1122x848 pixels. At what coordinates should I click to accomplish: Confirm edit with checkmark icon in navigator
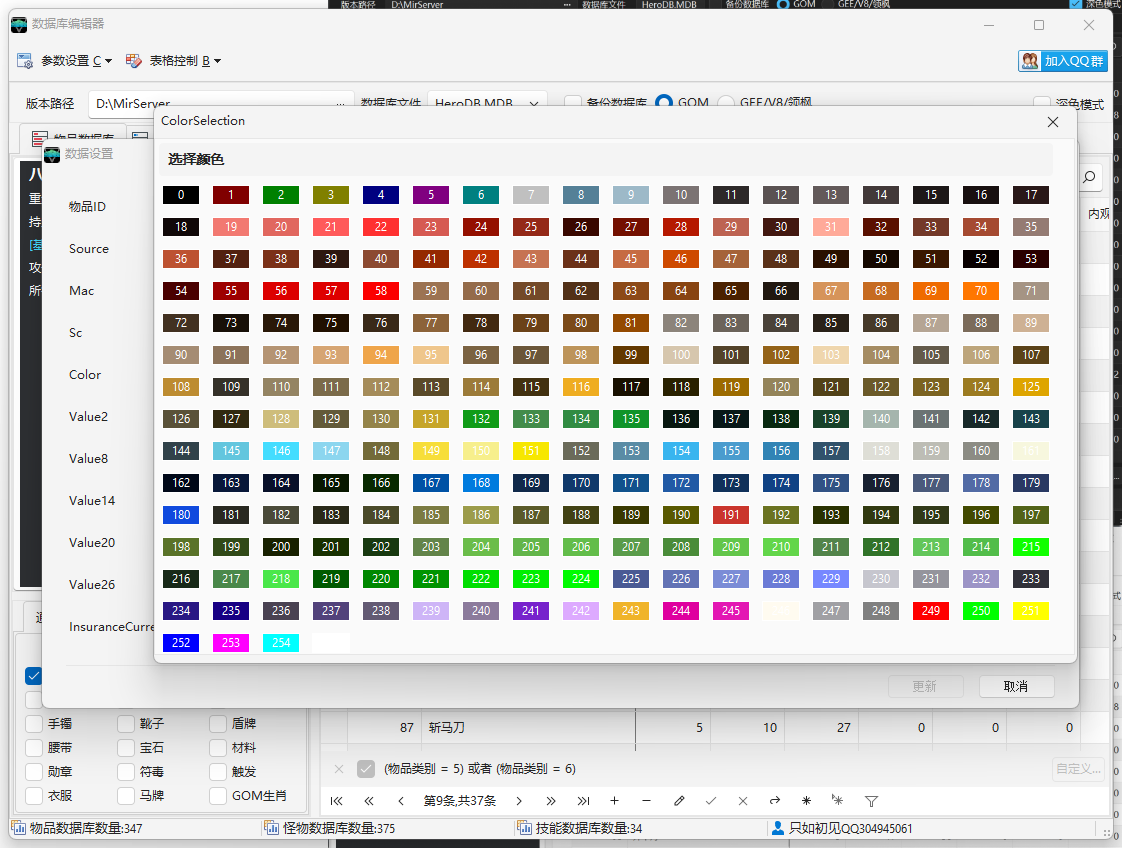pyautogui.click(x=711, y=801)
